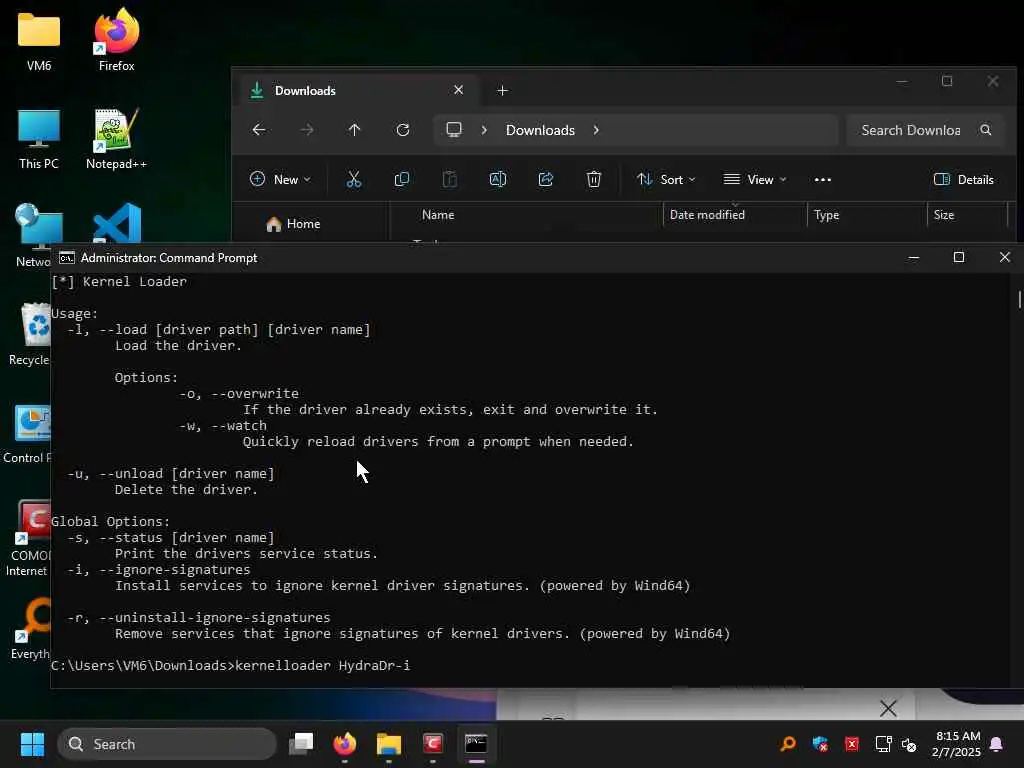Click Downloads in the address breadcrumb
1024x768 pixels.
click(540, 130)
